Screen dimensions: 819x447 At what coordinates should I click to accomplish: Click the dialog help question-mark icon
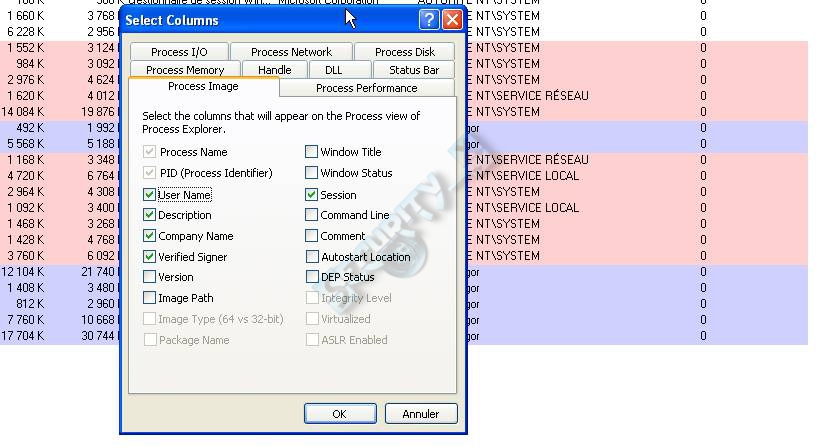[429, 20]
